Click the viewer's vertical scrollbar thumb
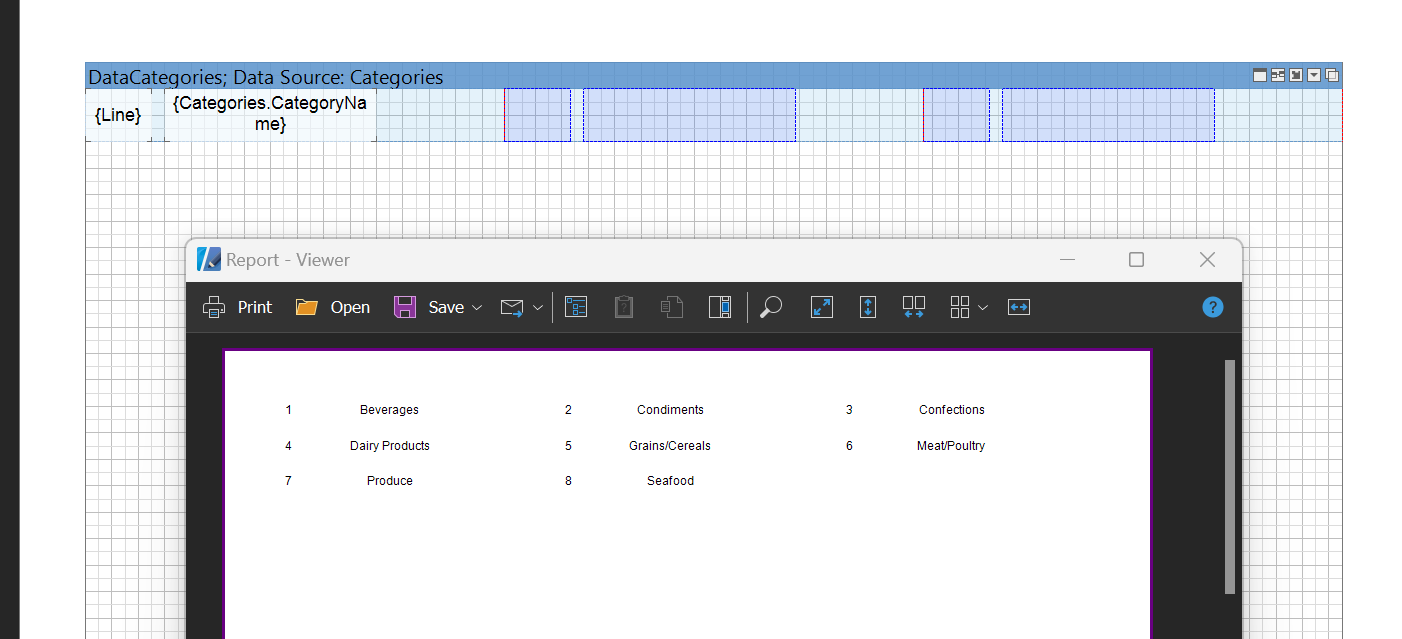The height and width of the screenshot is (639, 1402). 1230,477
